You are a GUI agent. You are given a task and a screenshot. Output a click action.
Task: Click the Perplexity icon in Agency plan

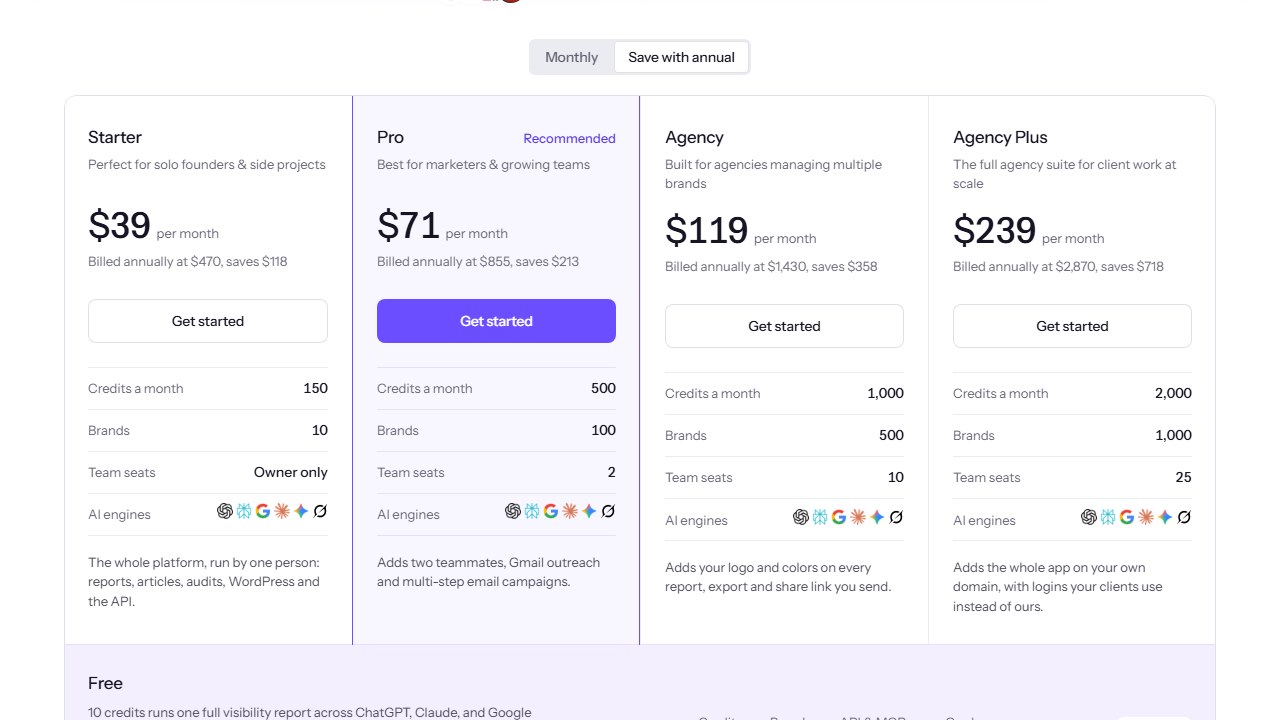click(x=820, y=517)
